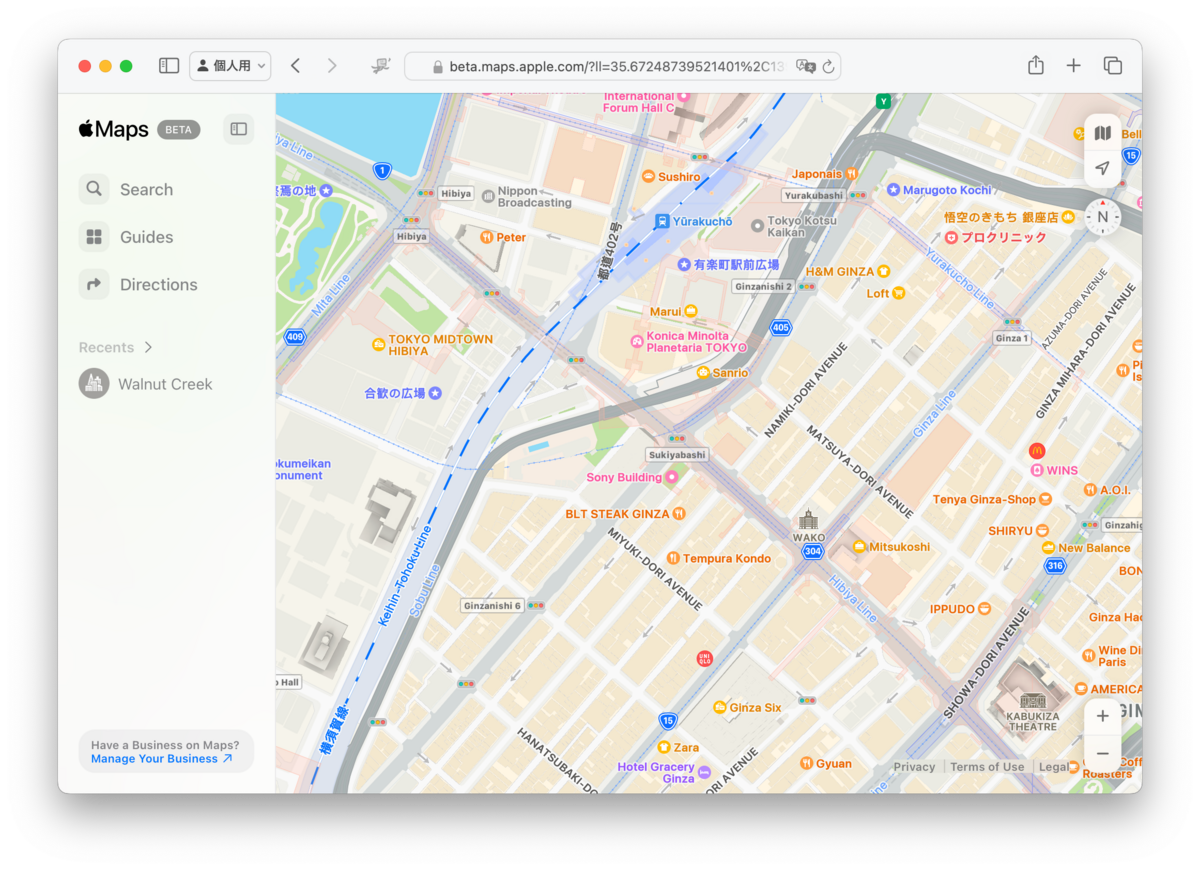
Task: Show the tab overview icon
Action: (x=1112, y=66)
